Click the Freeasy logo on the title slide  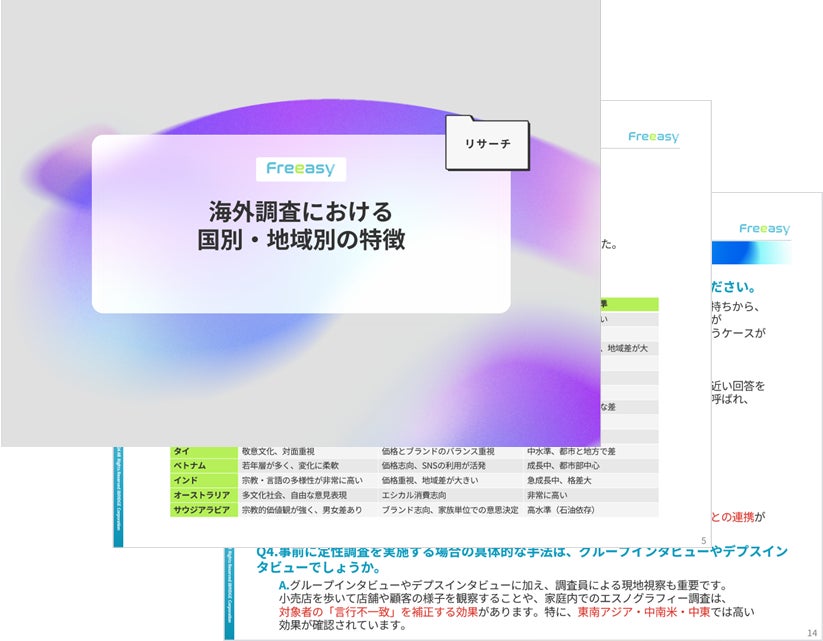point(301,169)
